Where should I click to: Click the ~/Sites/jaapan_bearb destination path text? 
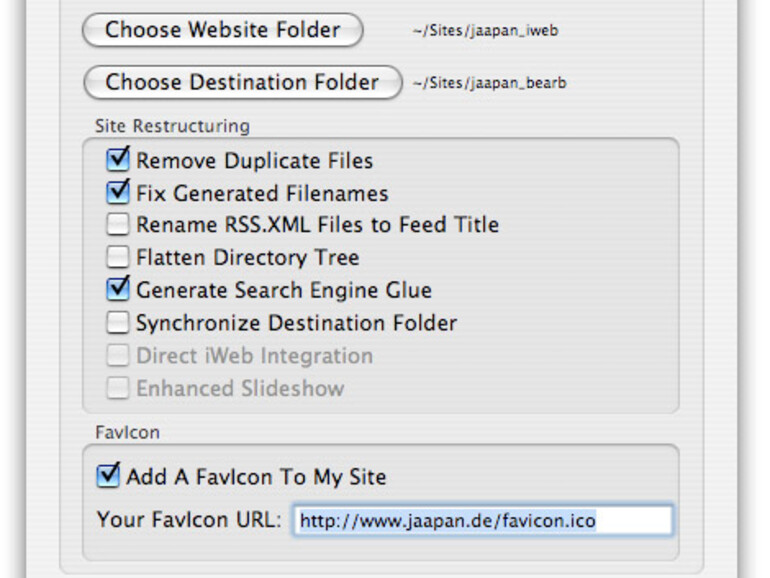coord(489,83)
